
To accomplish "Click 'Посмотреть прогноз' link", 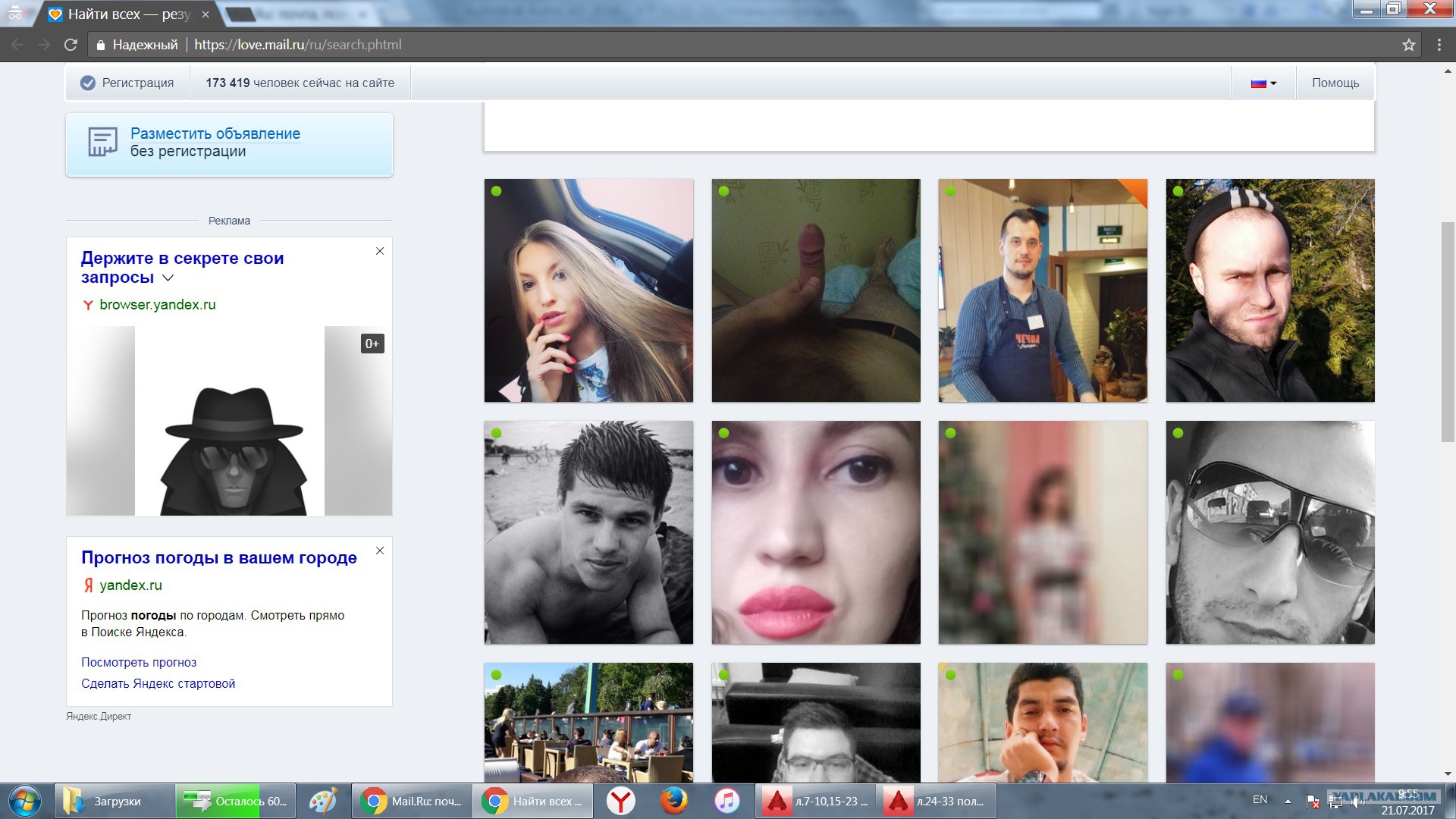I will 139,662.
